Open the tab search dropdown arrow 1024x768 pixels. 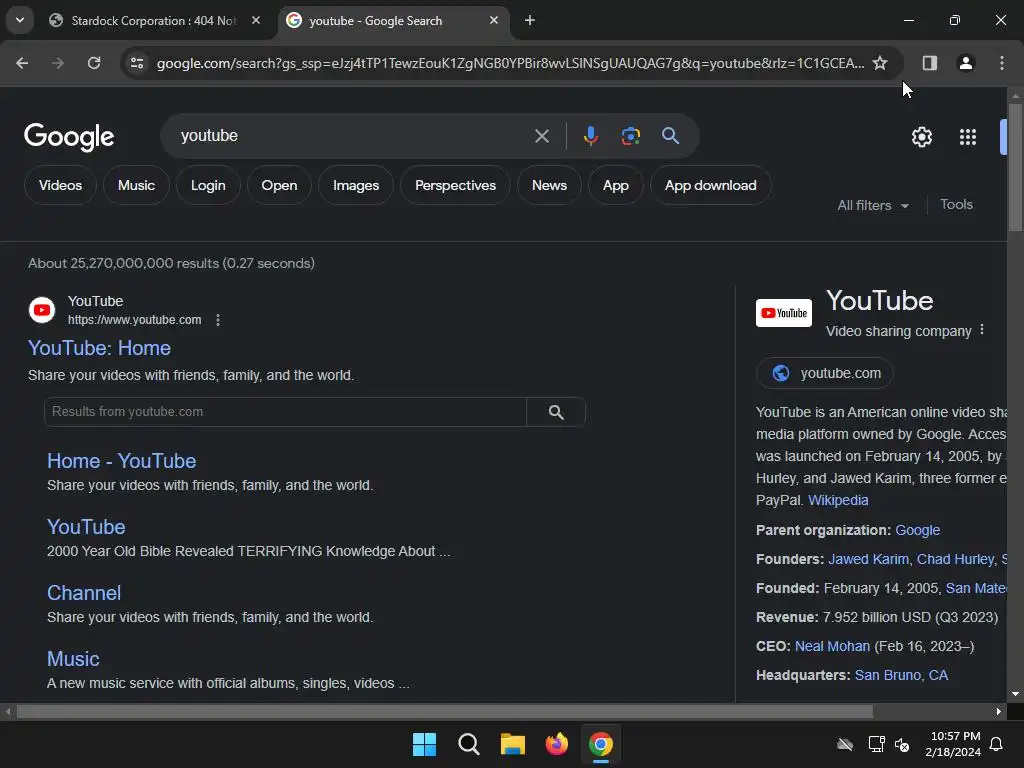tap(20, 20)
